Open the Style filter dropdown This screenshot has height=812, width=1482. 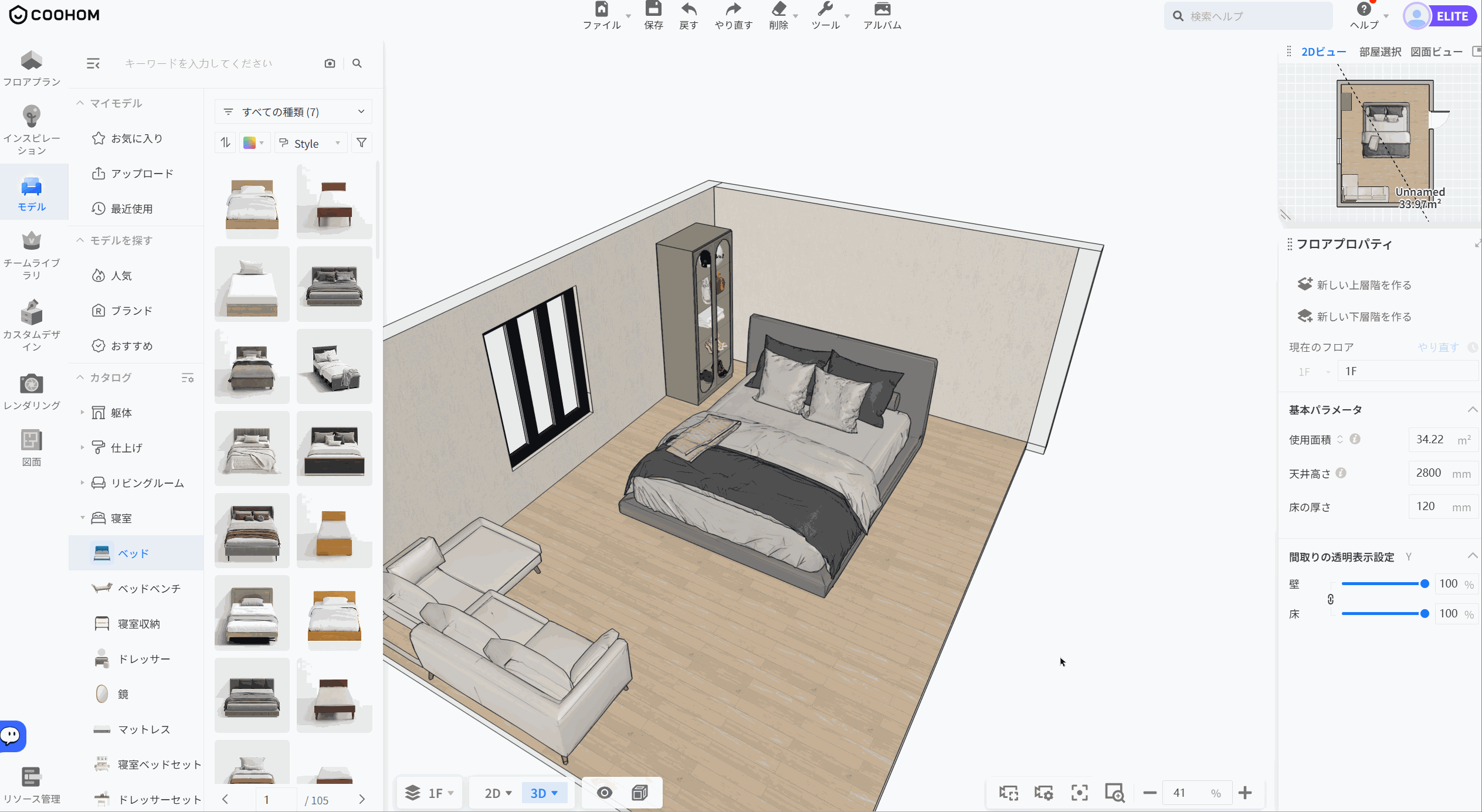(310, 143)
